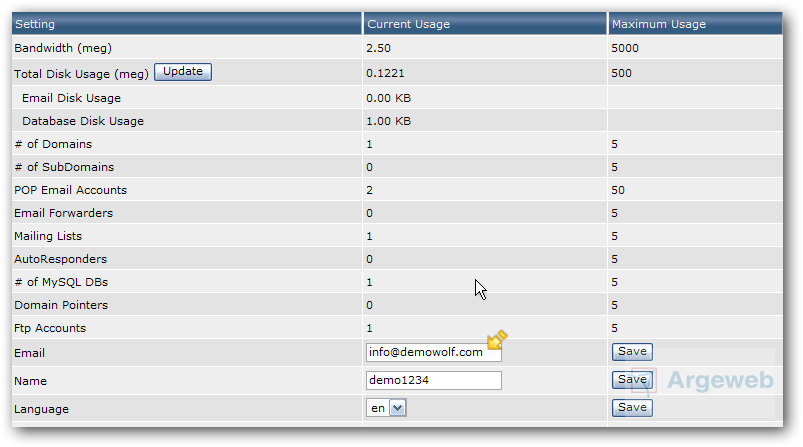Select the # of Domains label
The width and height of the screenshot is (803, 447).
tap(53, 144)
